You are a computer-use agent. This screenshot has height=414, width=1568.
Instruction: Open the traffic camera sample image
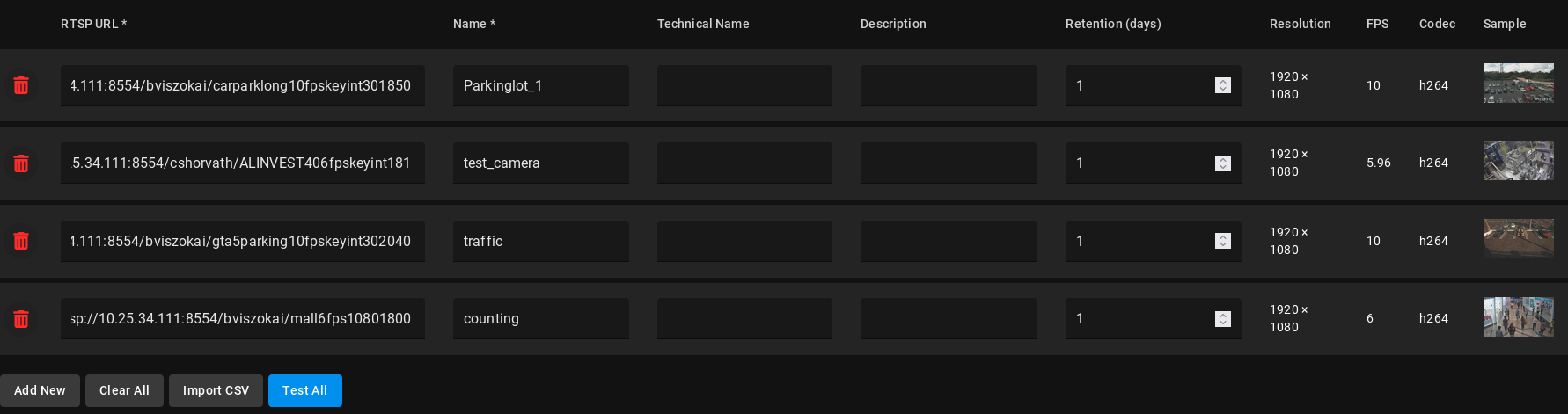tap(1518, 238)
